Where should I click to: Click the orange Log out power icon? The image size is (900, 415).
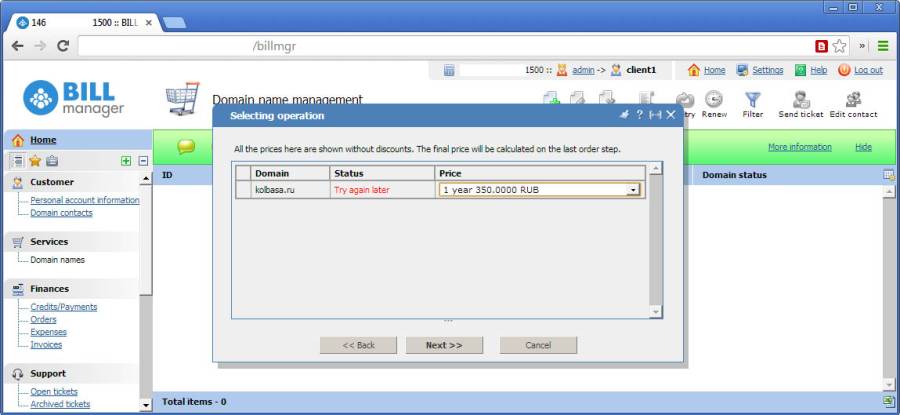(x=844, y=70)
